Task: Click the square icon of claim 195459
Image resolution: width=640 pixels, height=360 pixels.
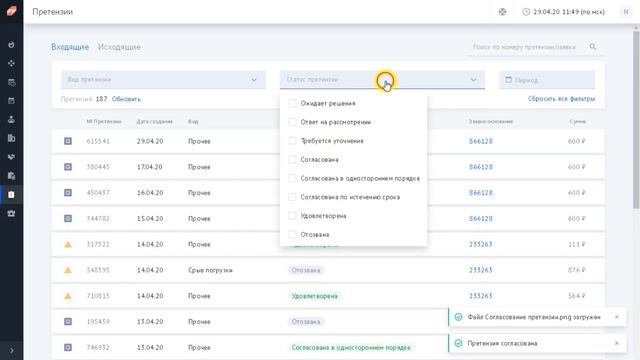Action: click(x=68, y=322)
